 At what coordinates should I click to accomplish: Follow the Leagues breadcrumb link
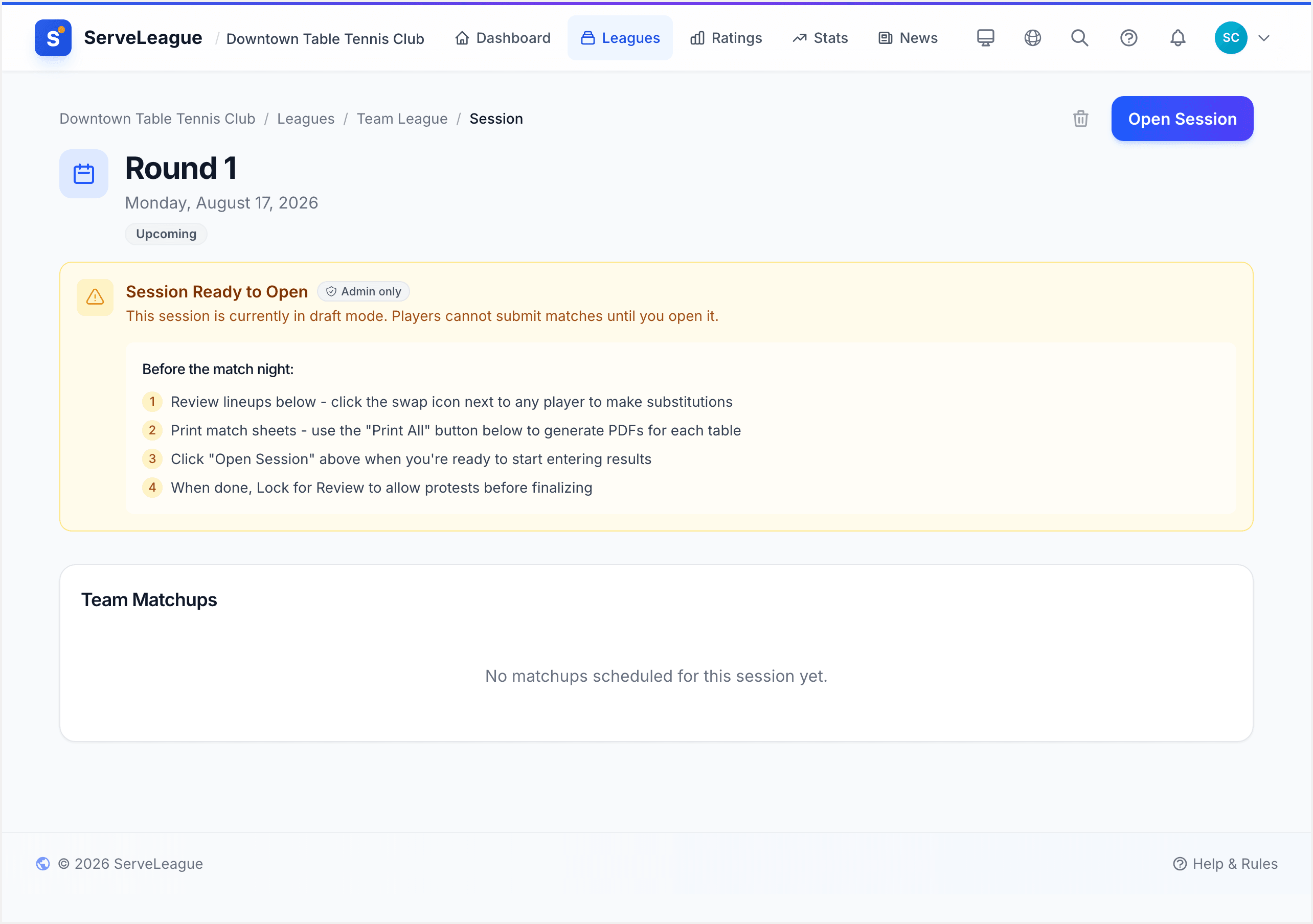[306, 119]
